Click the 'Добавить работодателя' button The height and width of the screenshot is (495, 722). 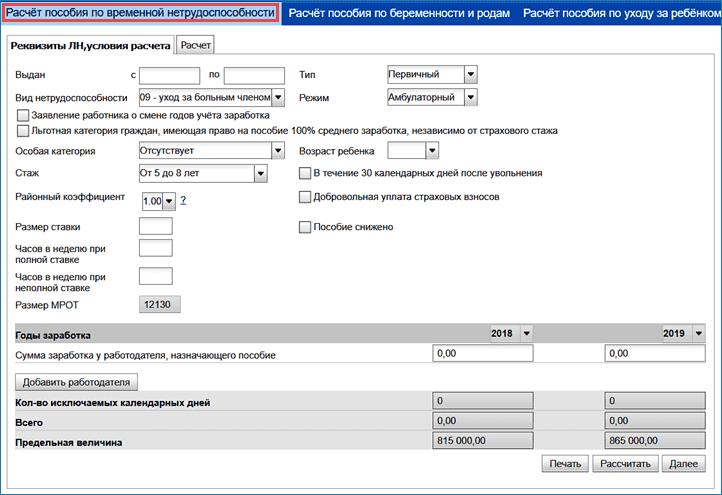coord(78,382)
